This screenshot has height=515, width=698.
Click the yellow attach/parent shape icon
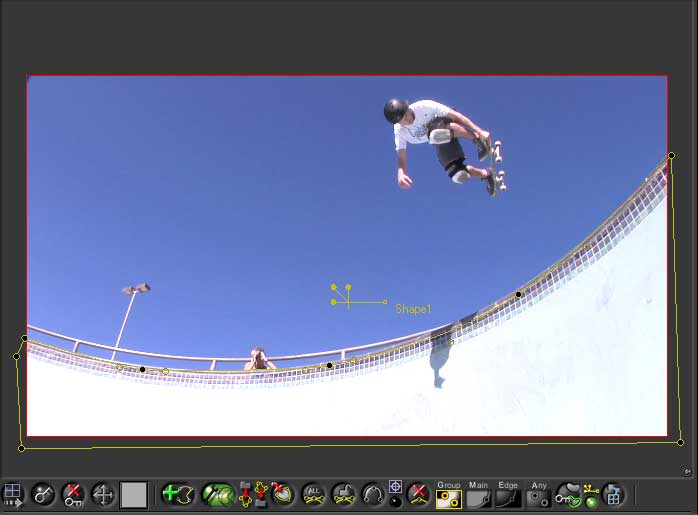(591, 489)
